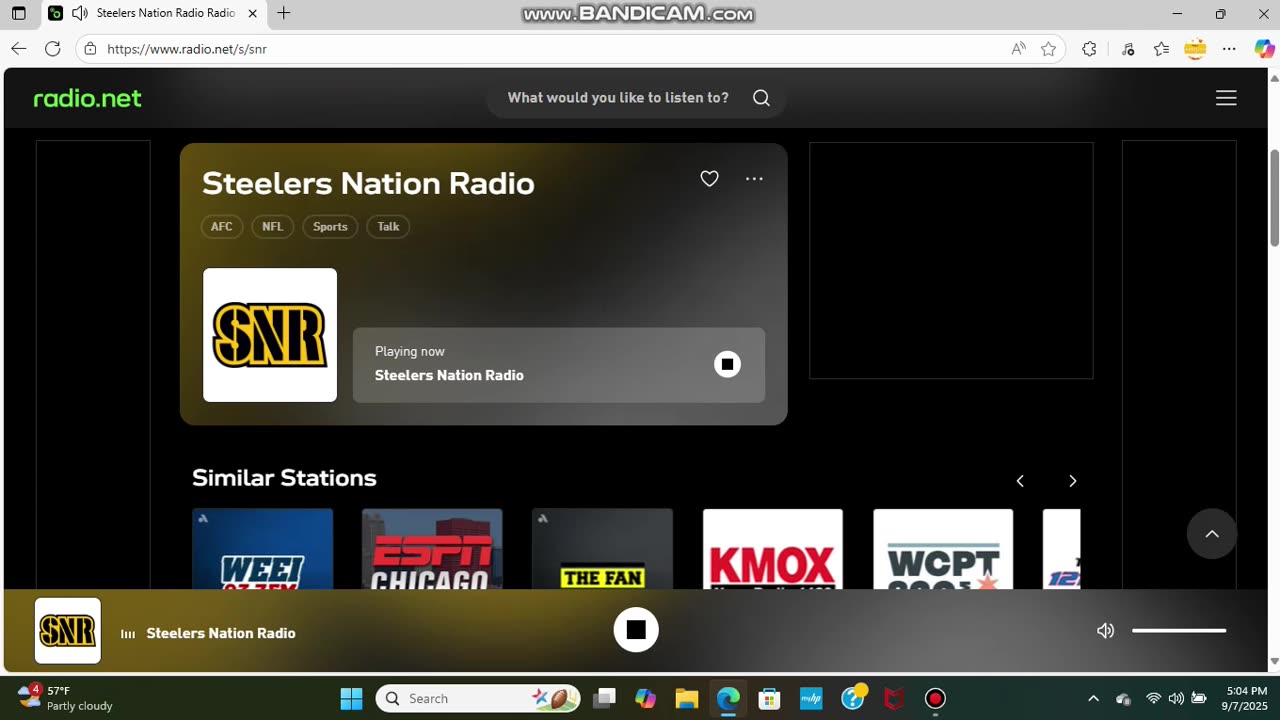Open a new browser tab
This screenshot has width=1280, height=720.
coord(284,14)
